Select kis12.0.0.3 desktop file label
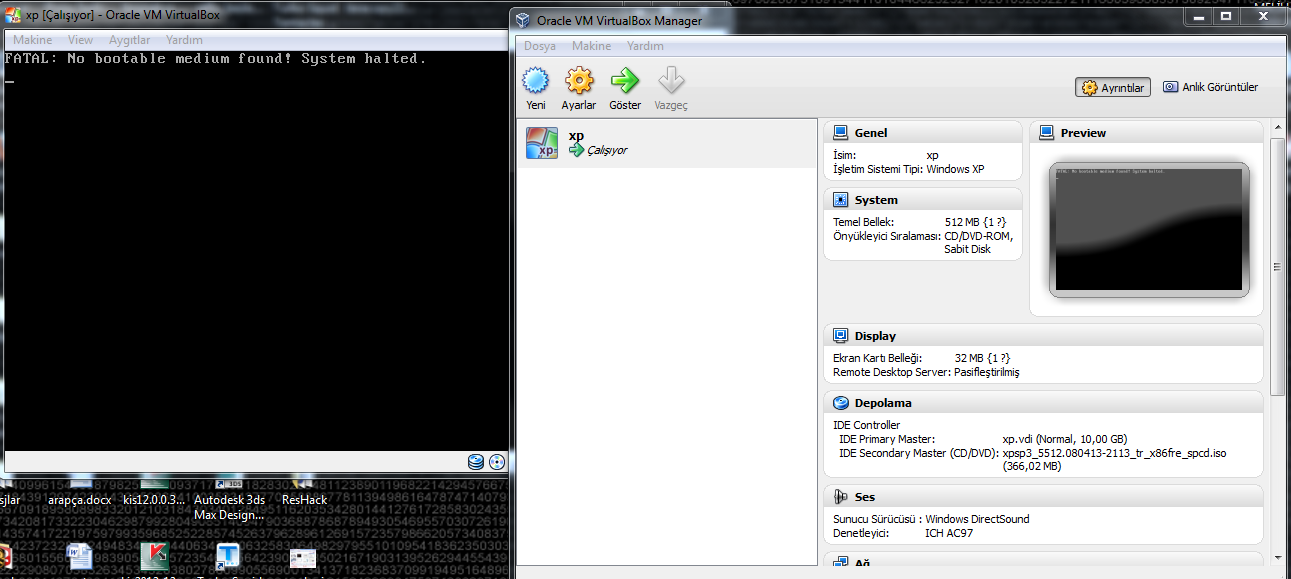The image size is (1291, 579). tap(153, 500)
